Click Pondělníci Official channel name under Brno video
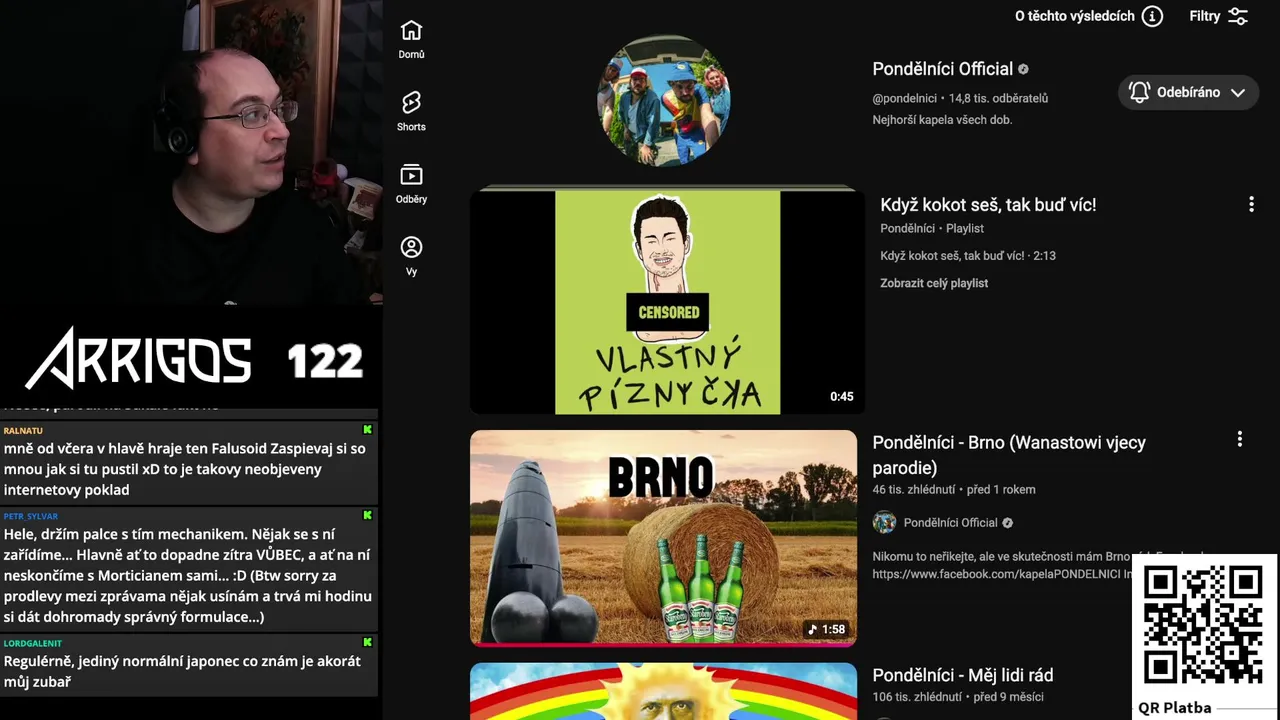 tap(950, 522)
